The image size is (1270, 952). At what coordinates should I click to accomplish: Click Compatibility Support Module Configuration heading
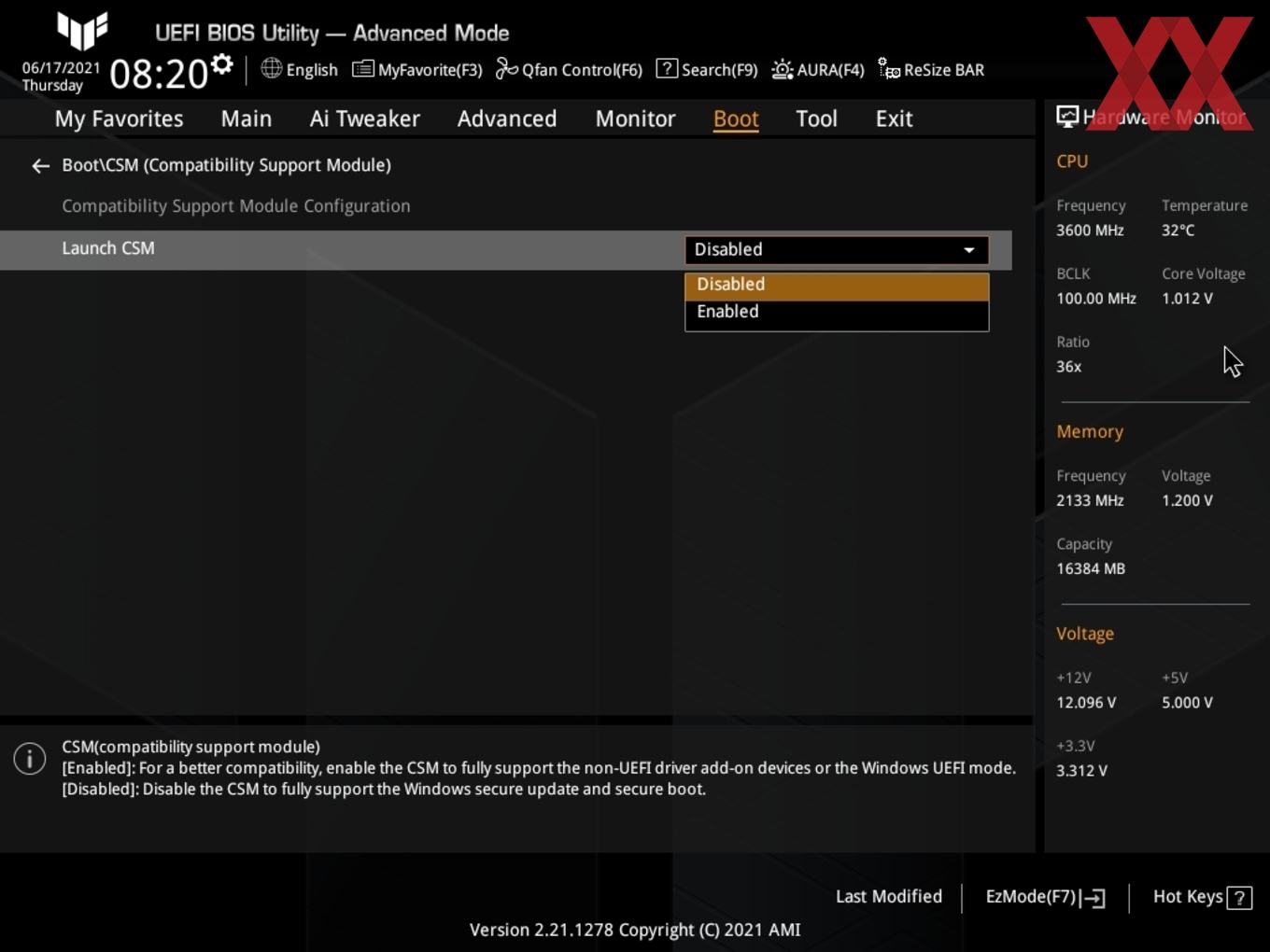(x=236, y=206)
